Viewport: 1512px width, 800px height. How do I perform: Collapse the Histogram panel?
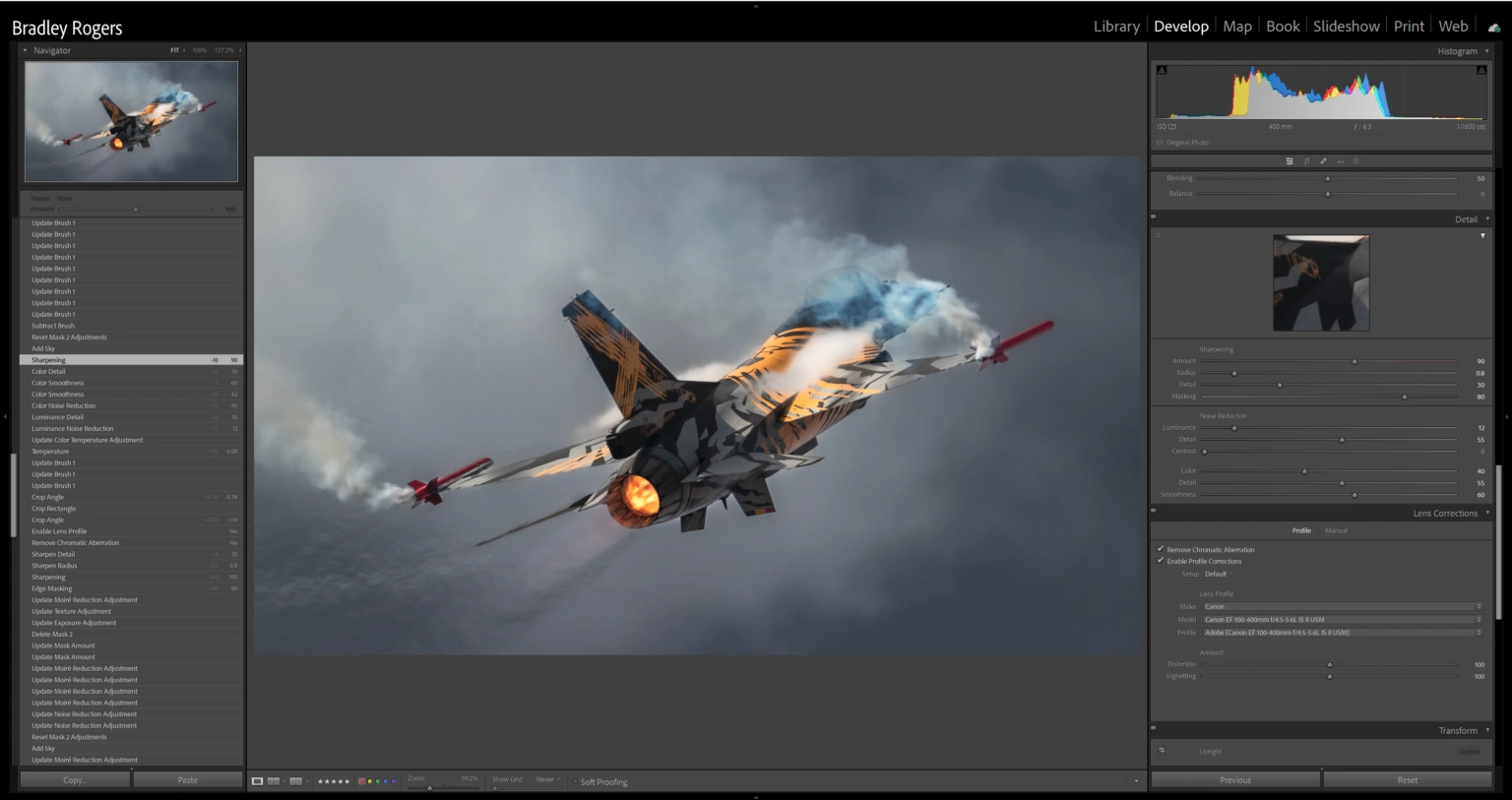coord(1486,51)
